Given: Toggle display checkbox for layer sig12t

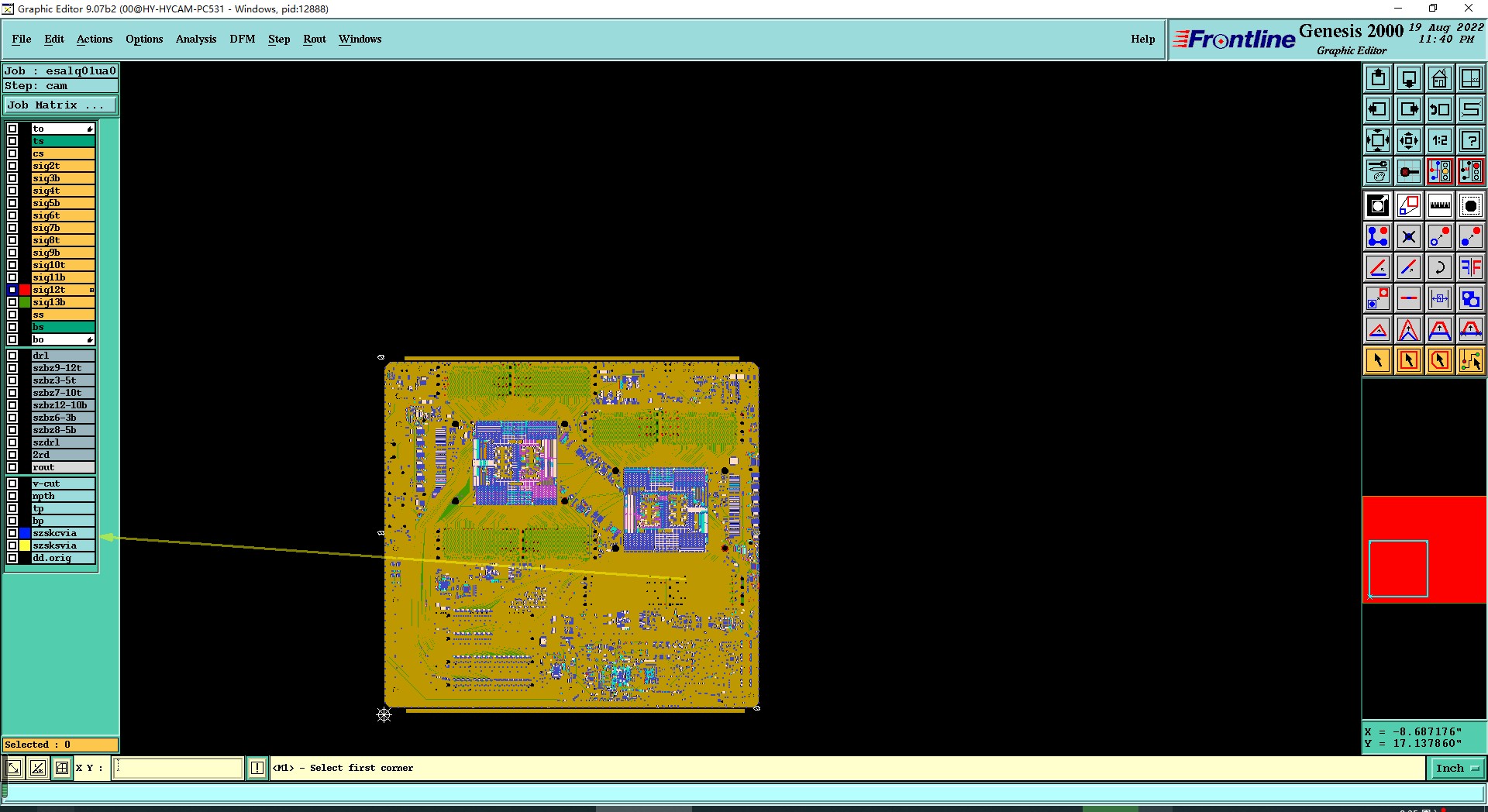Looking at the screenshot, I should [x=12, y=290].
